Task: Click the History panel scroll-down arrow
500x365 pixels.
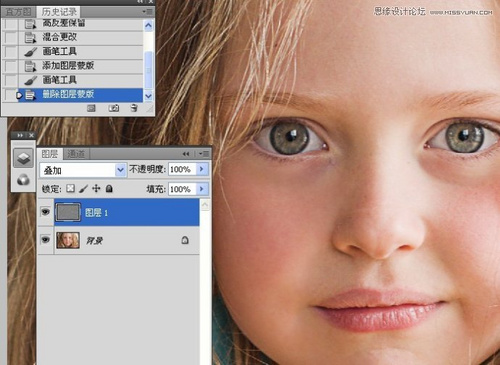Action: (x=148, y=96)
